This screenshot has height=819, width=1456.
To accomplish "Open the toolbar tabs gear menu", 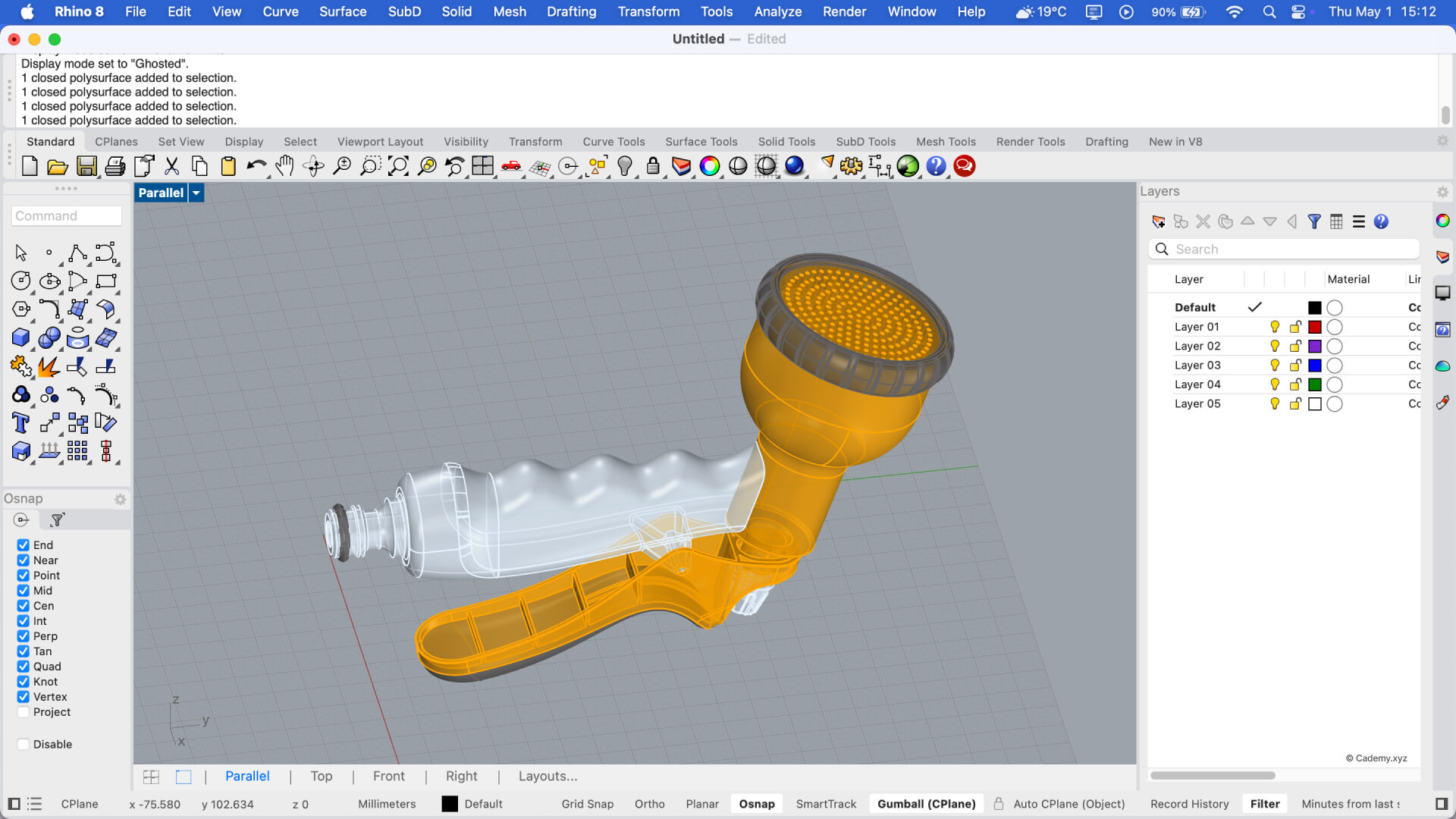I will pos(1442,141).
